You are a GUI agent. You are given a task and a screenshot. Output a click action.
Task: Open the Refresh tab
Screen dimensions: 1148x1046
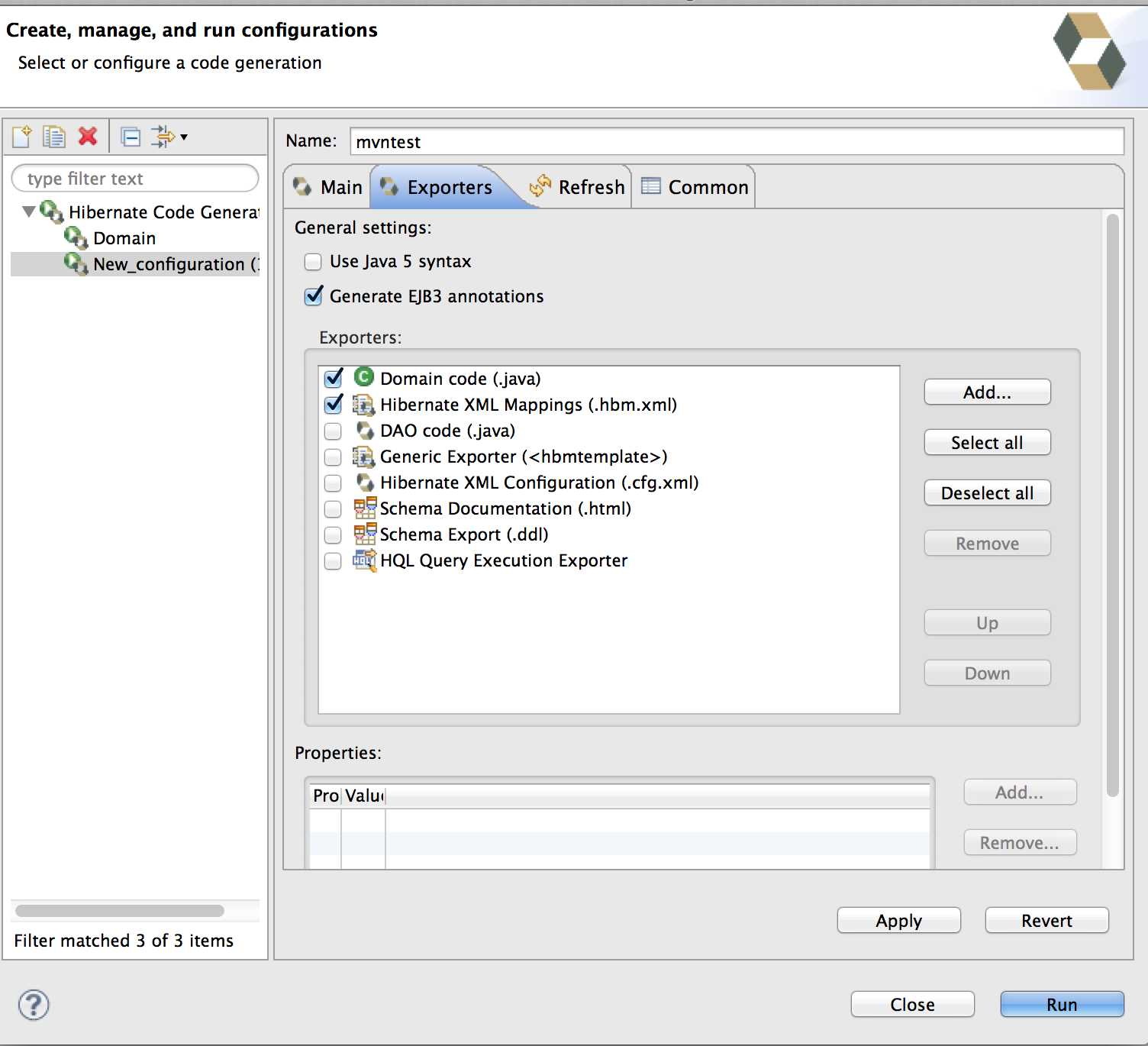(577, 187)
